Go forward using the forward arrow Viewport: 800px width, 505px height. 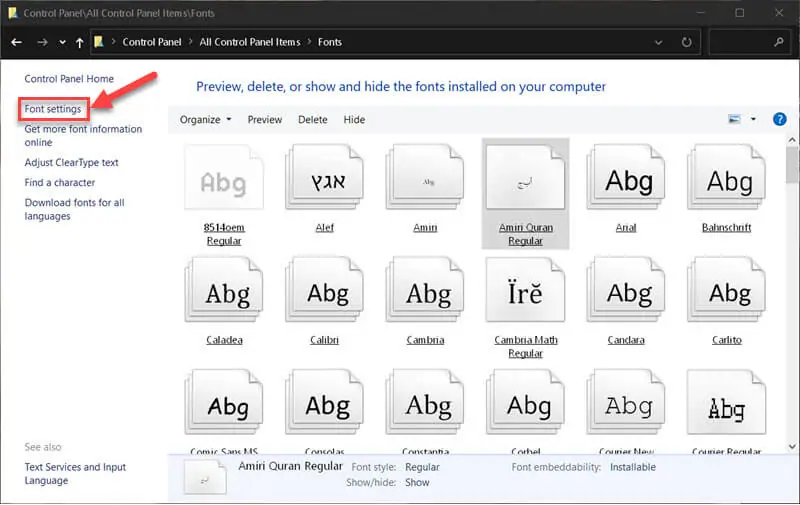click(x=42, y=42)
